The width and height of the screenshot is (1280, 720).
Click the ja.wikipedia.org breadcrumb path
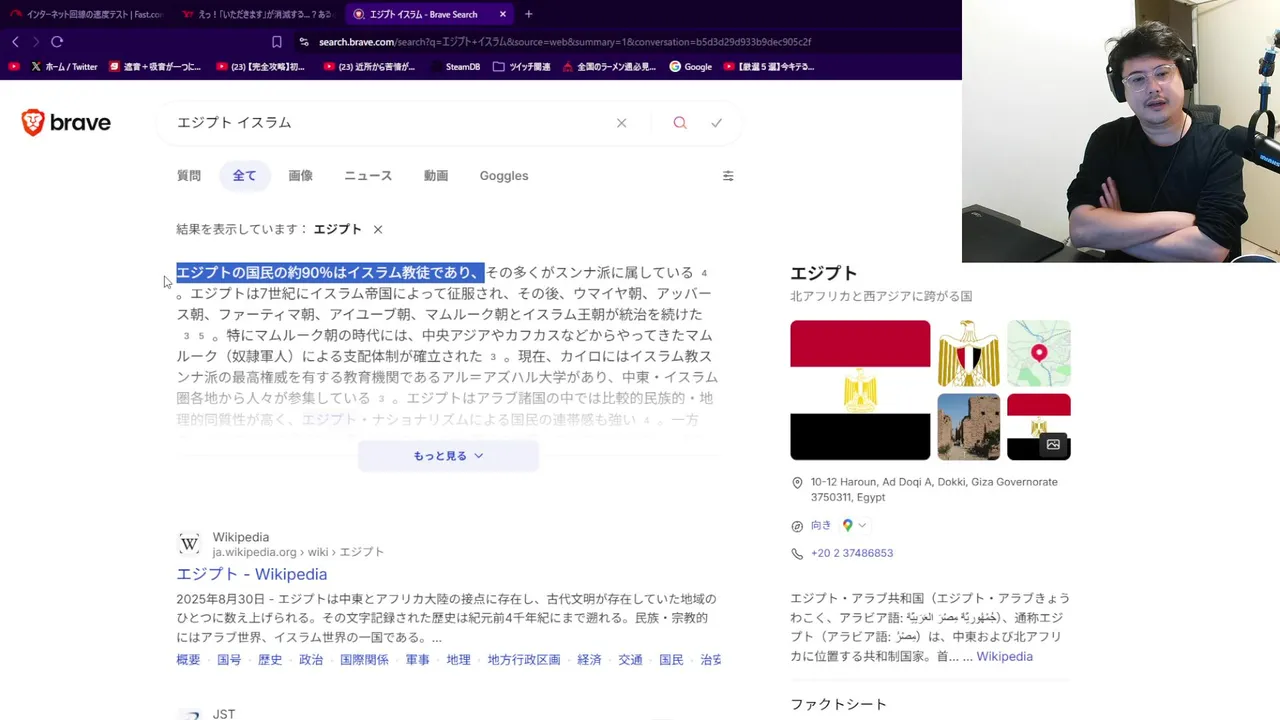point(298,552)
